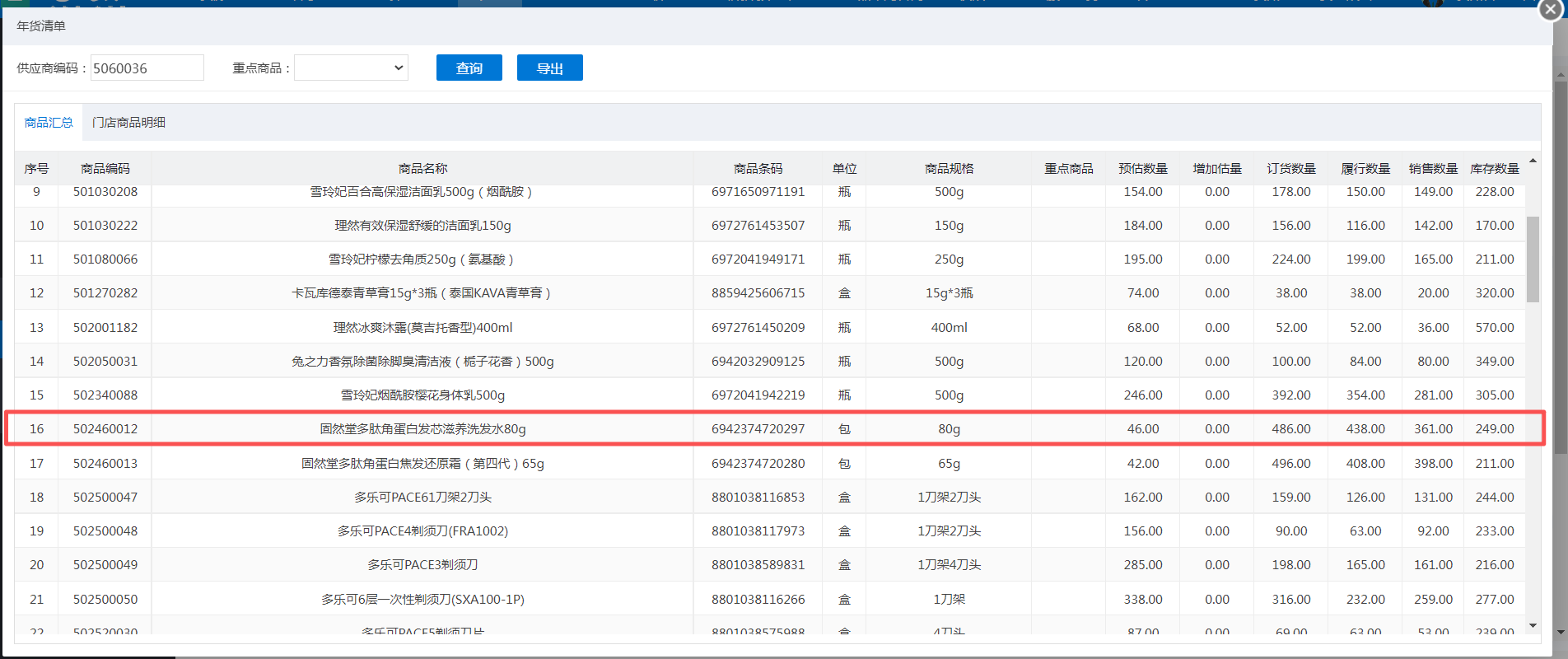The height and width of the screenshot is (659, 1568).
Task: Click the 预估数量 column header
Action: (x=1142, y=169)
